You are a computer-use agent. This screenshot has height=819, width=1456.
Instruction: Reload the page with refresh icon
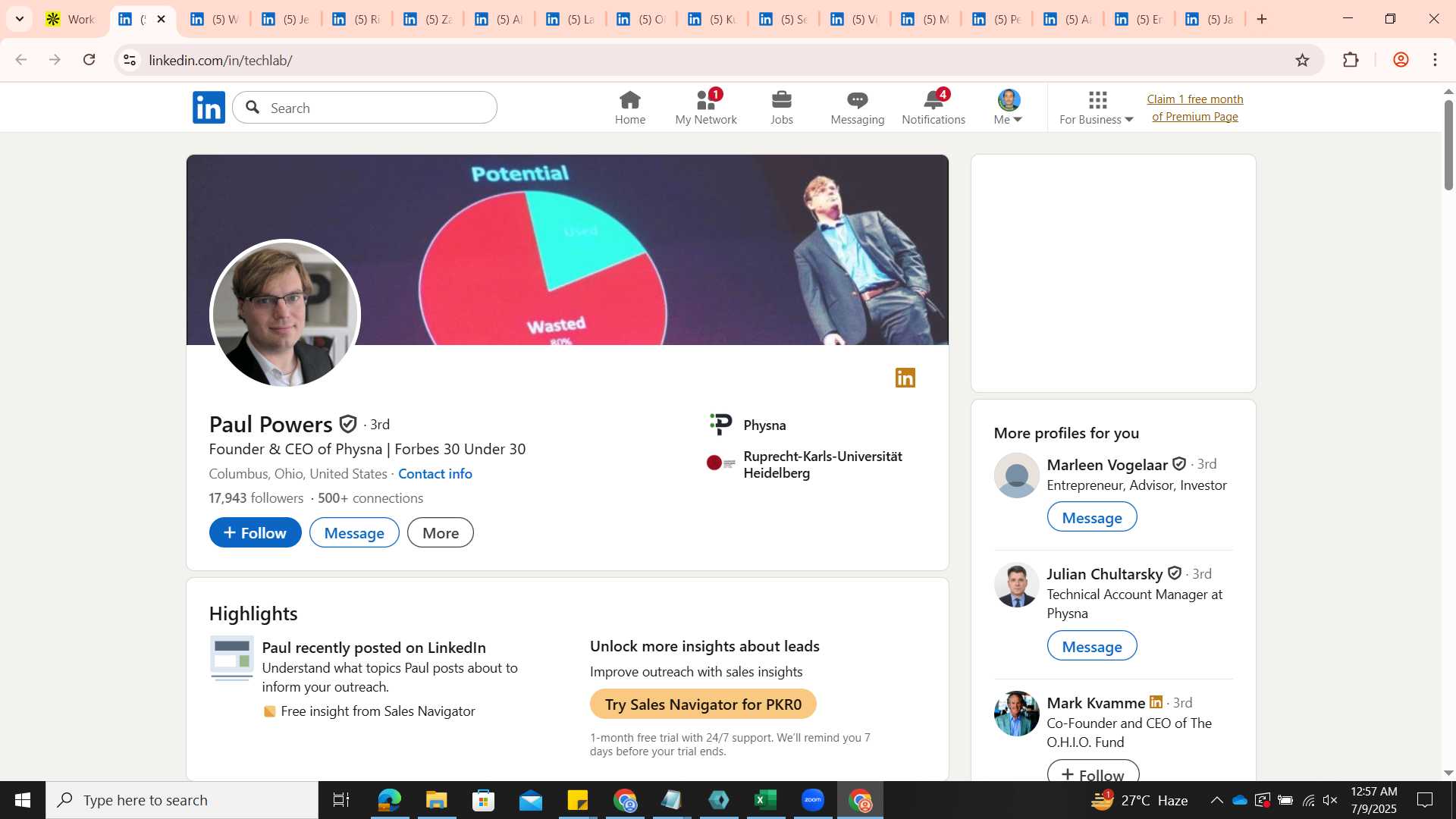tap(89, 60)
